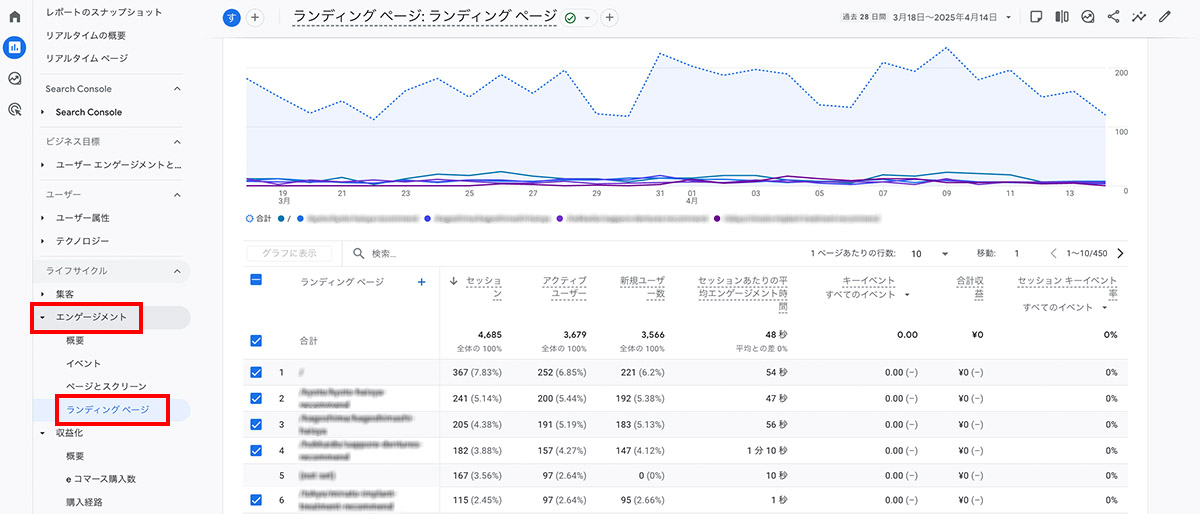Open the Home icon in left rail
Image resolution: width=1200 pixels, height=514 pixels.
15,17
